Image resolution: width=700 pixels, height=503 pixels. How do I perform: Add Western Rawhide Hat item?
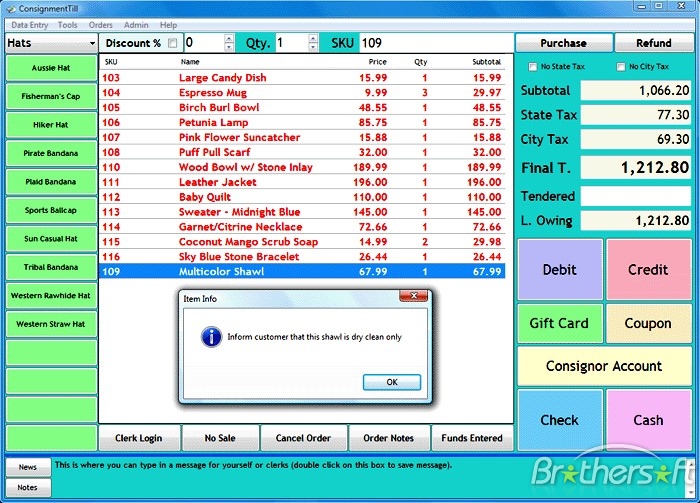(x=51, y=295)
